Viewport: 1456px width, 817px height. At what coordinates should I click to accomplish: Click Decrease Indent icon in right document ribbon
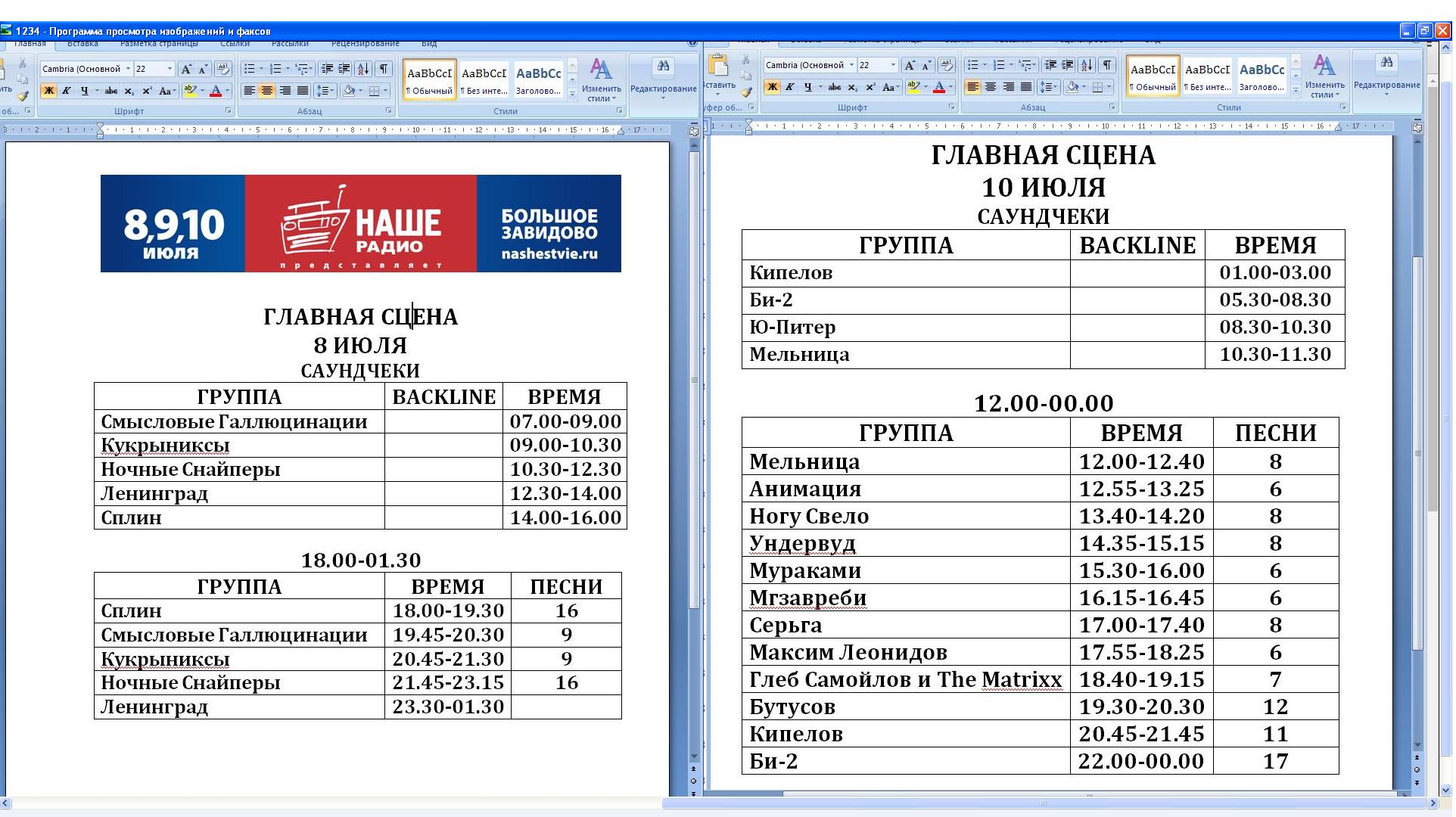coord(1050,65)
